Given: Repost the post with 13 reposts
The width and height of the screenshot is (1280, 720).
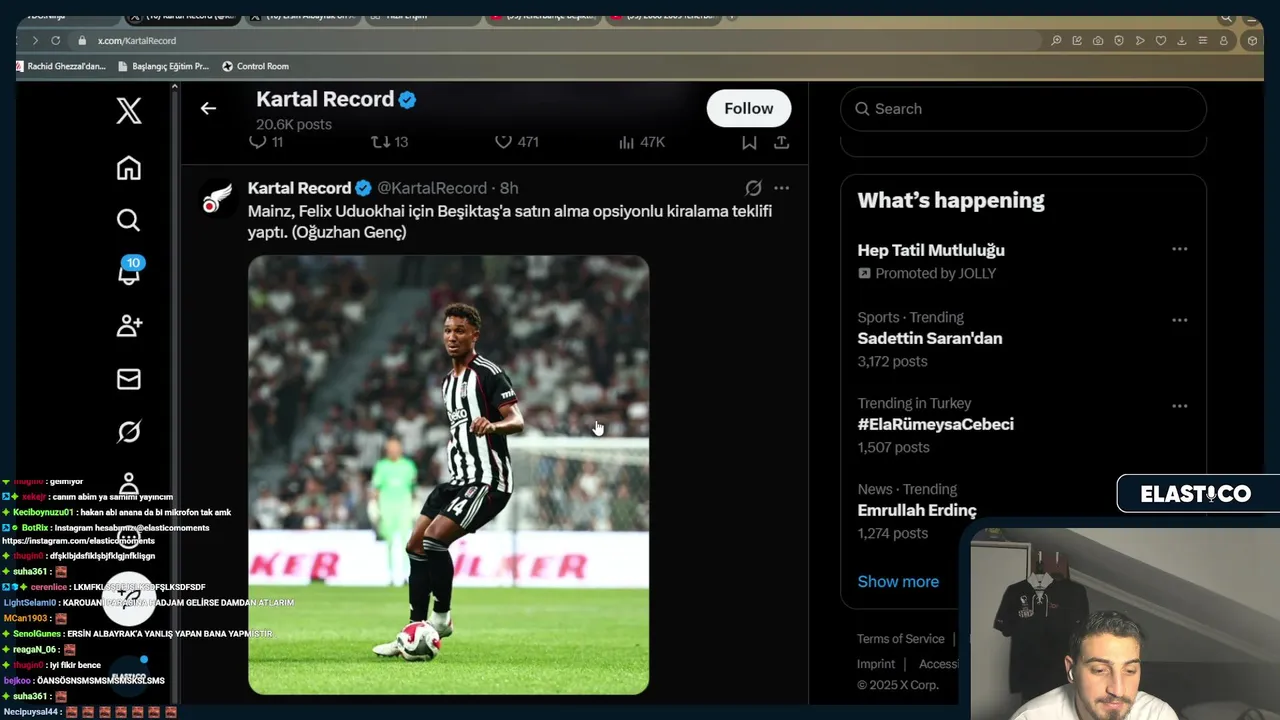Looking at the screenshot, I should (x=390, y=142).
